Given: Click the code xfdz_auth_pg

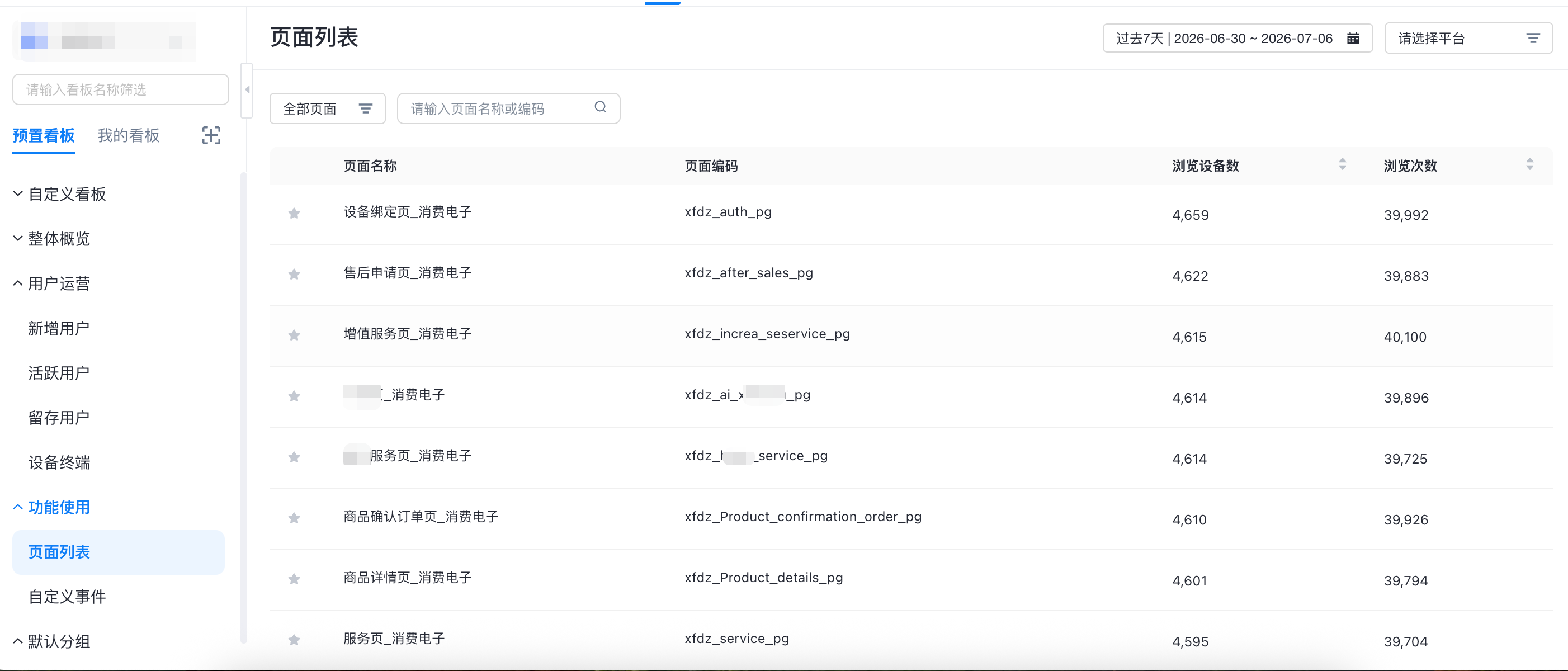Looking at the screenshot, I should [x=728, y=212].
